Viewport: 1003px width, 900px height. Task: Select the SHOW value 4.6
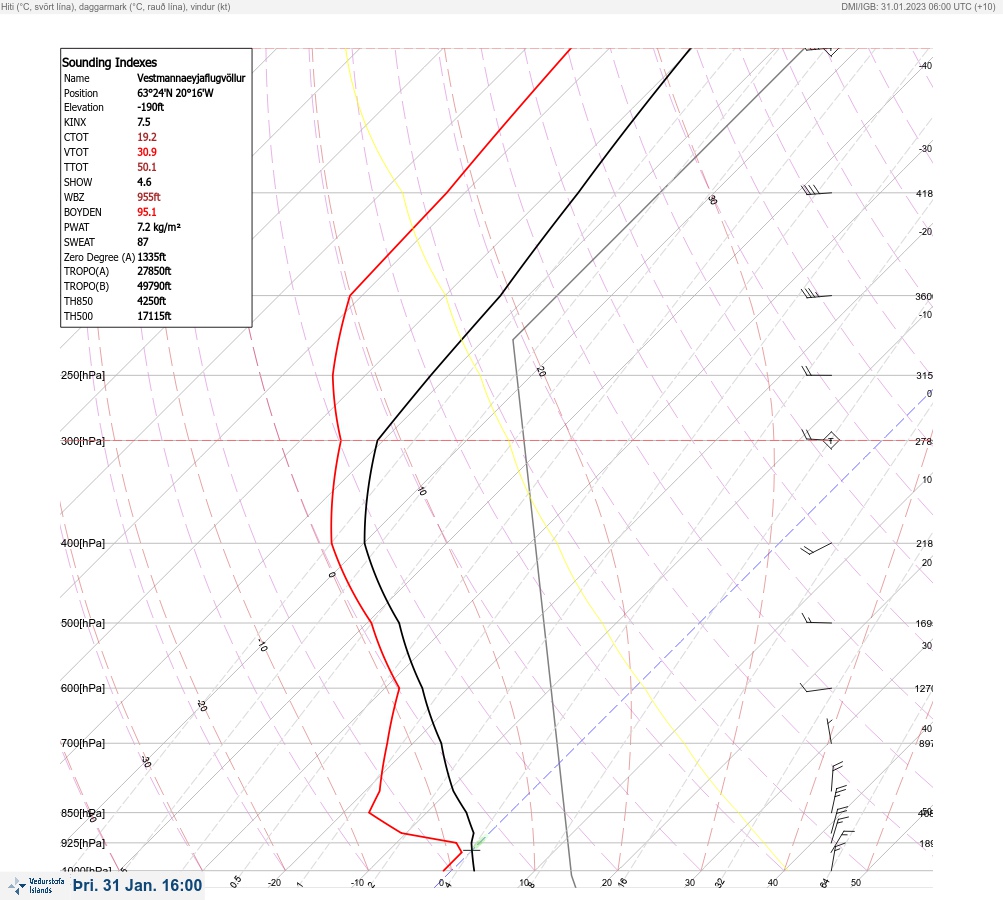144,182
